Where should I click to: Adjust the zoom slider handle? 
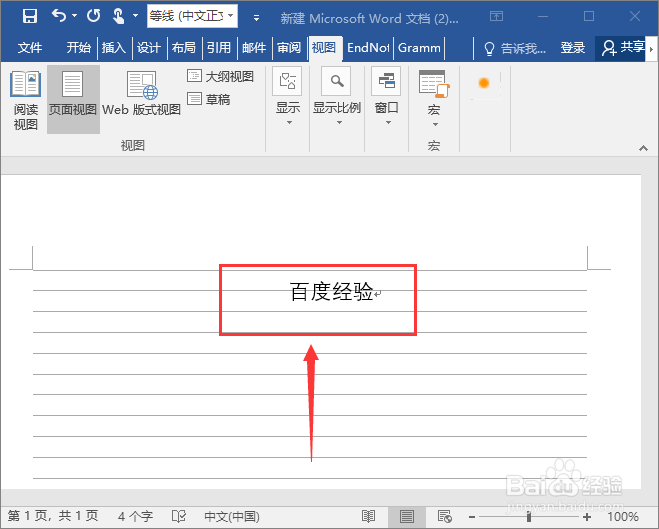529,516
